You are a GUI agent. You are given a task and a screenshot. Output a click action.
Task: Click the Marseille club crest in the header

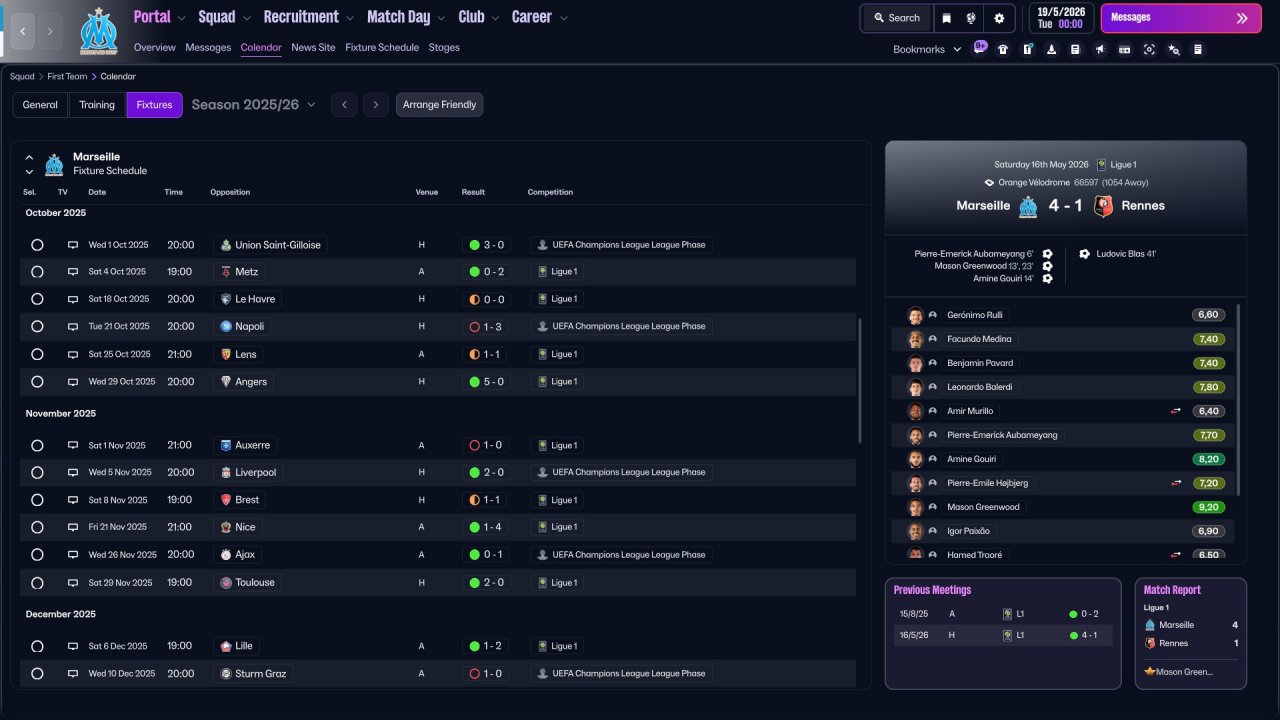click(x=98, y=30)
